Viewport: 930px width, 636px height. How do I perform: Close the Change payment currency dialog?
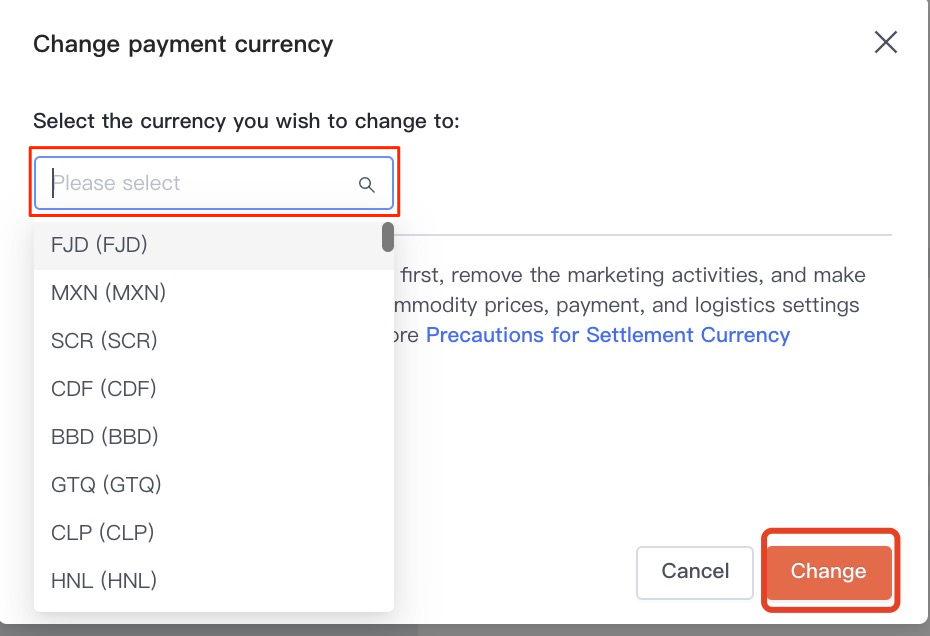(x=885, y=42)
